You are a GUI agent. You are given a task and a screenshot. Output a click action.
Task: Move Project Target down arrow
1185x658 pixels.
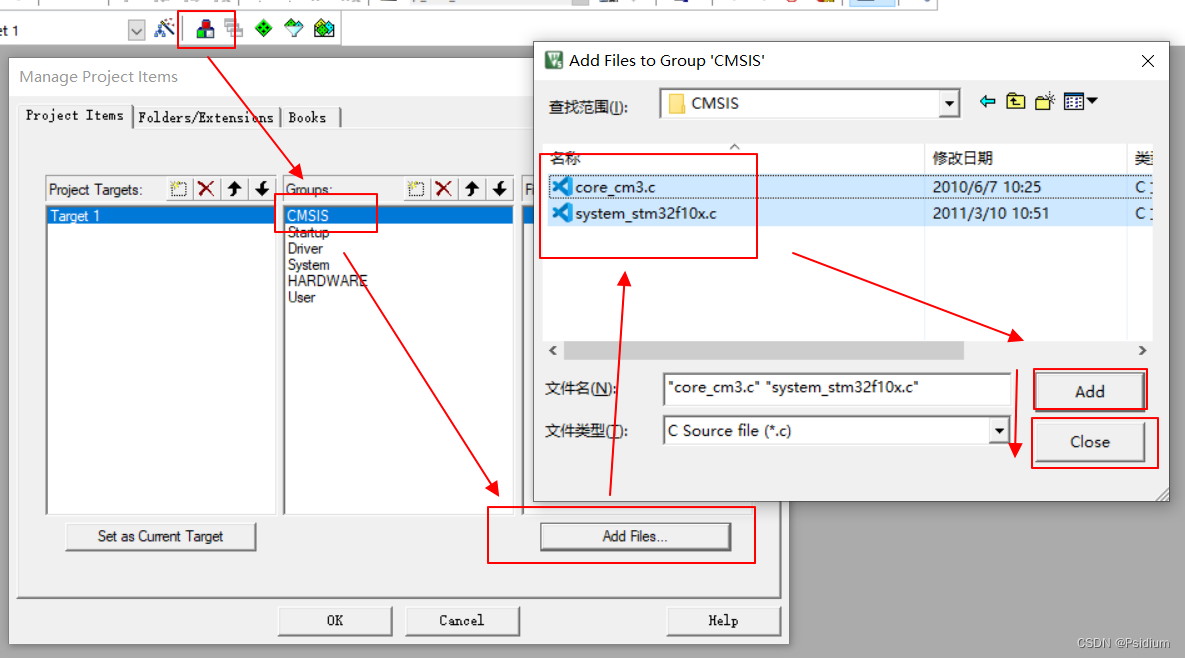(261, 189)
